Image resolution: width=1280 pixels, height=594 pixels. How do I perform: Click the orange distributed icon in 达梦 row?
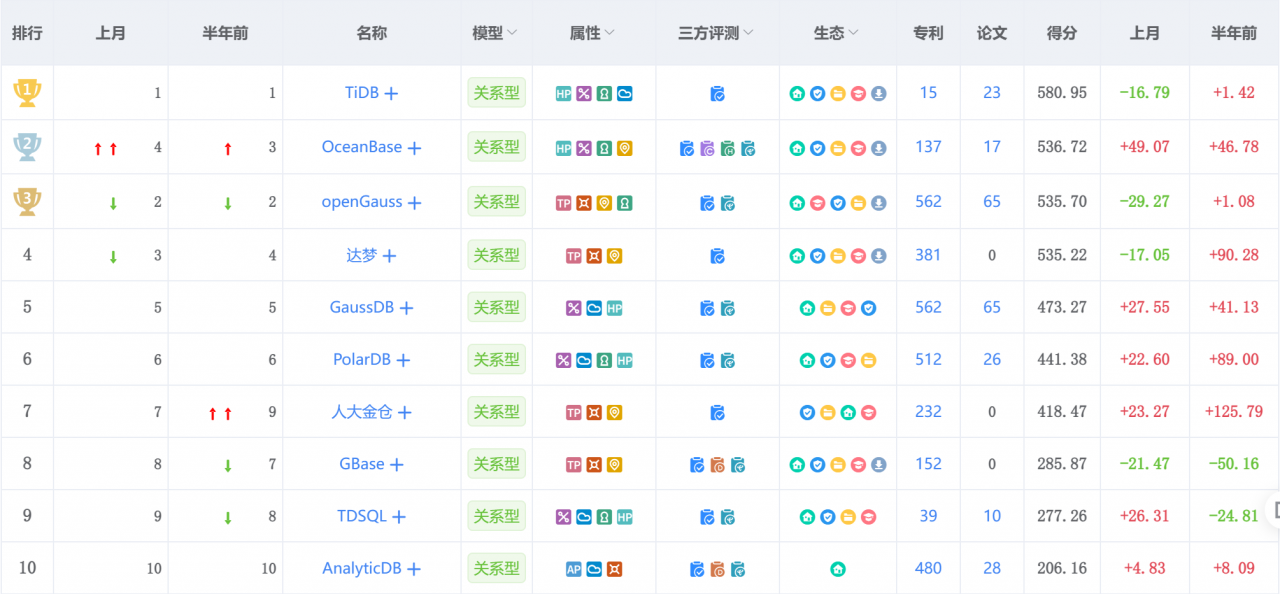tap(594, 256)
